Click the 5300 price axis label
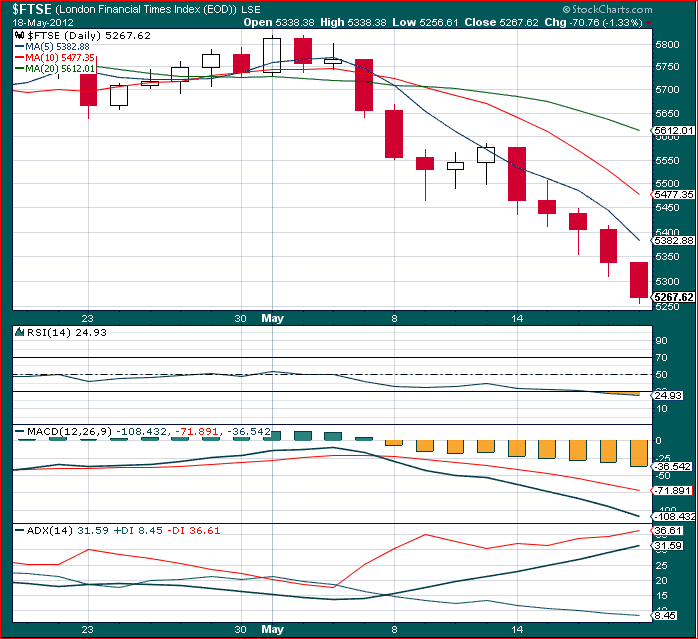698x639 pixels. point(667,281)
